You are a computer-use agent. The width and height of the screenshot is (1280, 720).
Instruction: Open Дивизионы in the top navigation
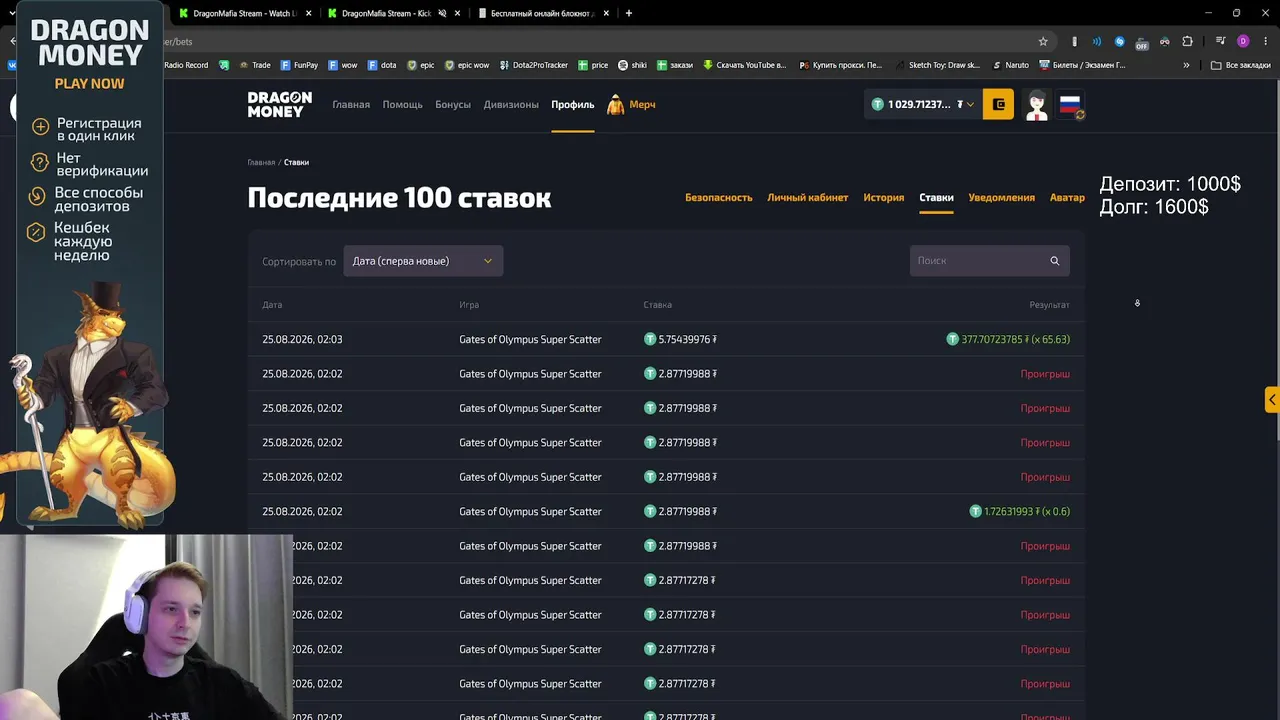pos(511,104)
